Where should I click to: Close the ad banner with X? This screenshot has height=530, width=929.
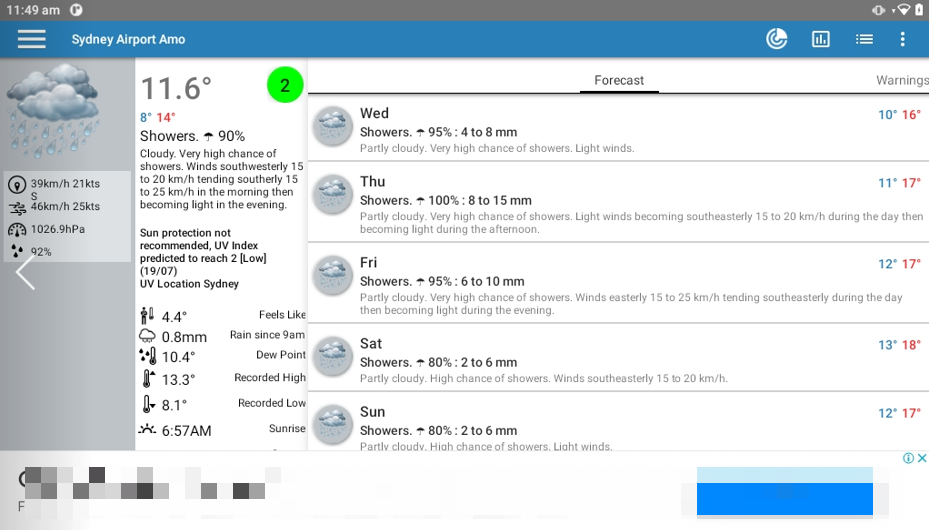click(x=922, y=458)
